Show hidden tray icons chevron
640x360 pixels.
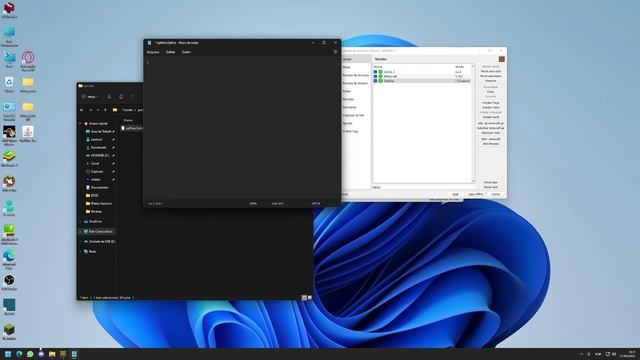tap(581, 354)
